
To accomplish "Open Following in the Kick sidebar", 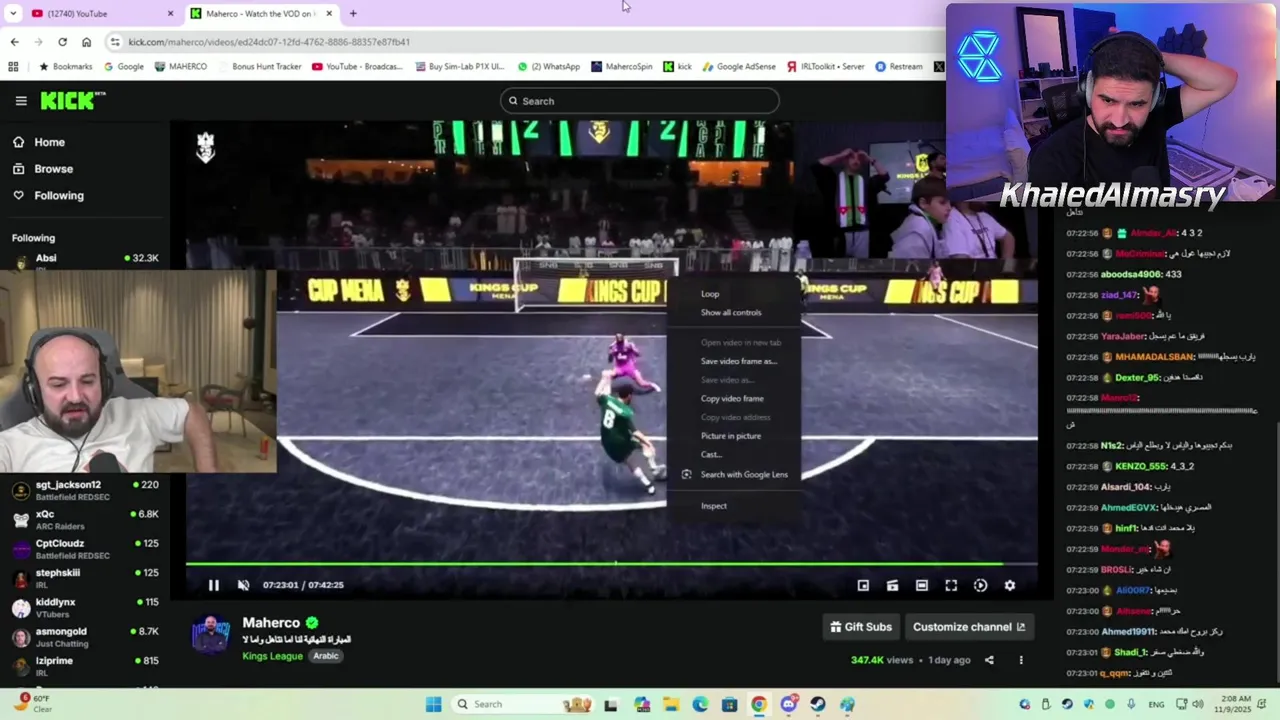I will pos(48,196).
